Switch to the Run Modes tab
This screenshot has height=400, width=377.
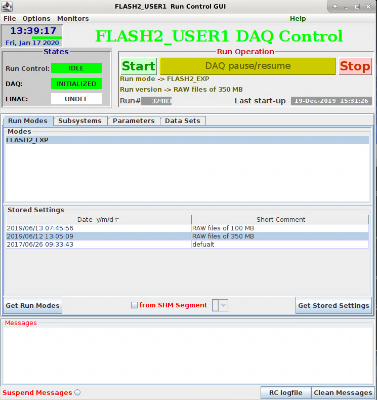click(x=28, y=121)
